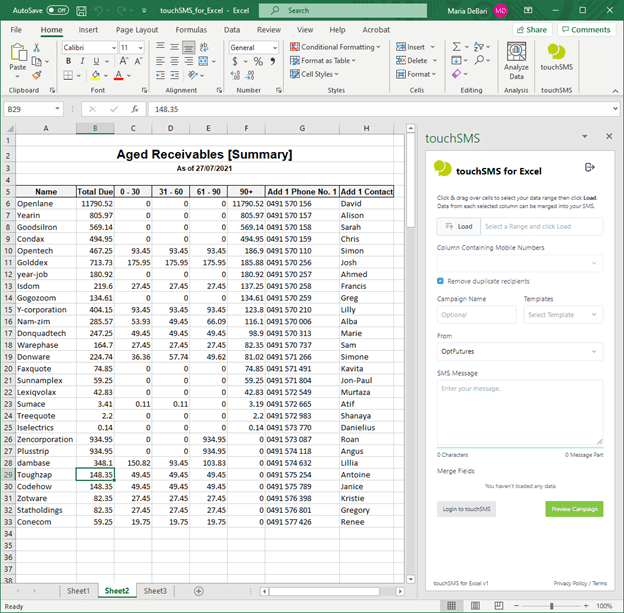Screen dimensions: 624x613
Task: Open Column Containing Mobile Numbers dropdown
Action: [x=519, y=263]
